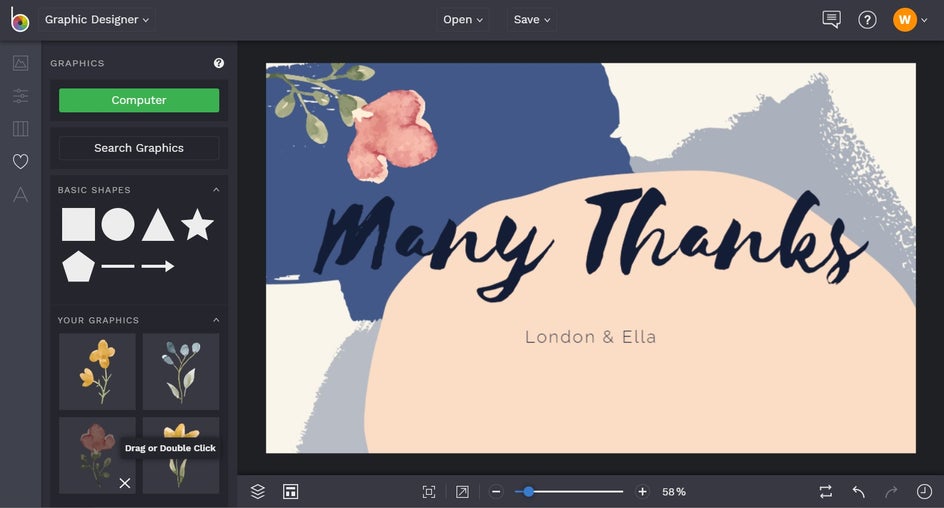944x508 pixels.
Task: Zoom in with the plus button
Action: pos(642,492)
